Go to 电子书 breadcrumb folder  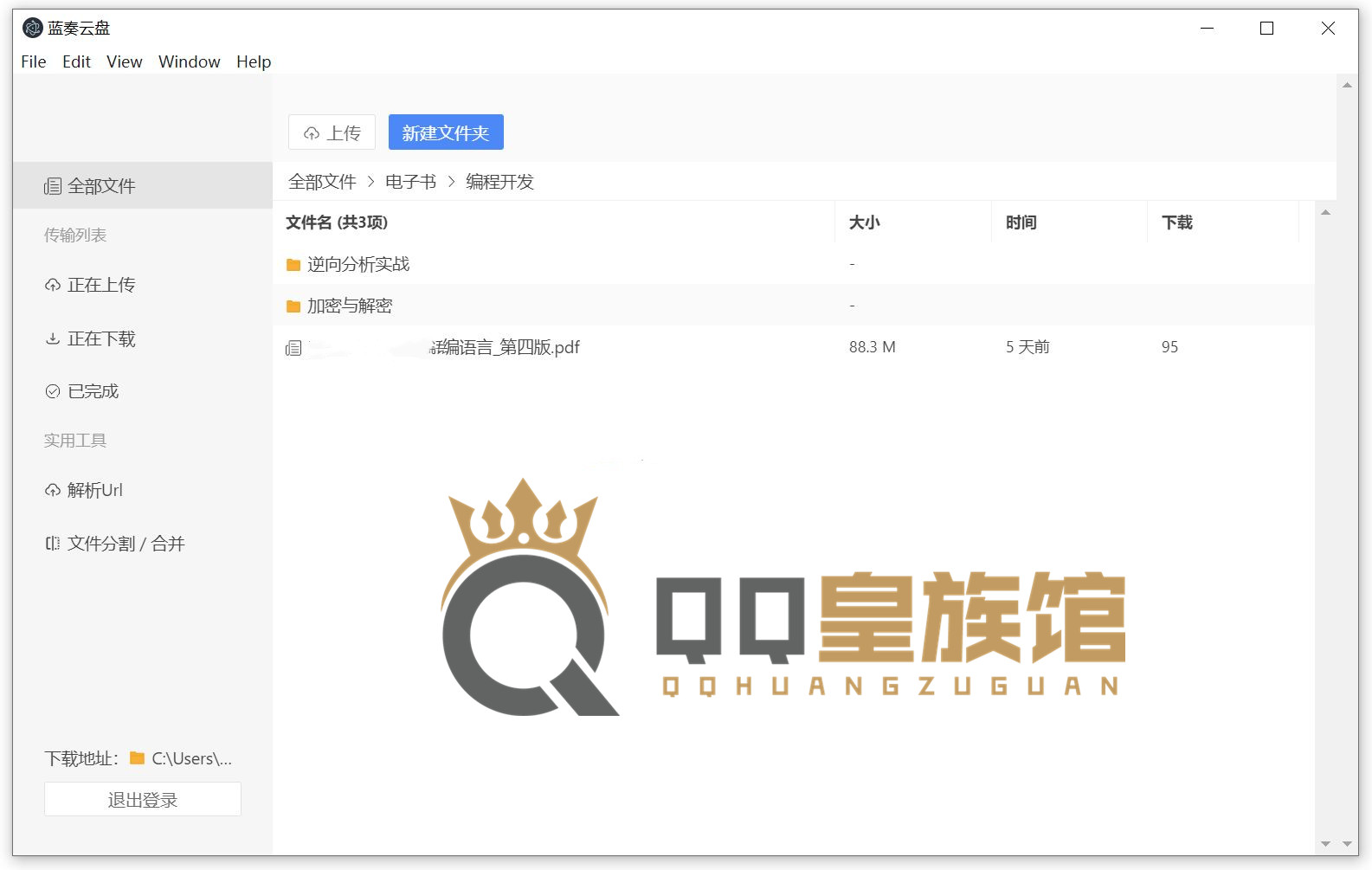point(411,182)
